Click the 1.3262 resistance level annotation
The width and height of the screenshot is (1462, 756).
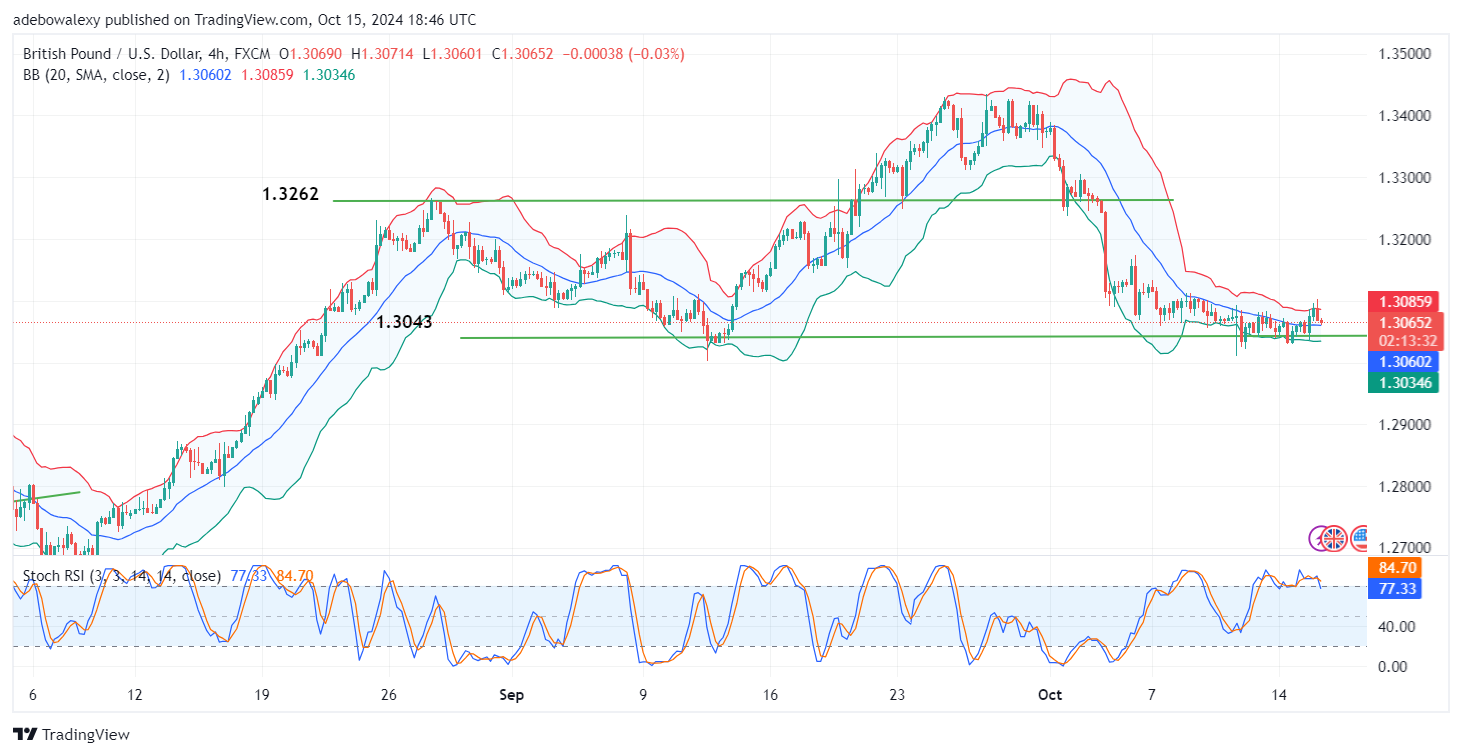tap(291, 195)
